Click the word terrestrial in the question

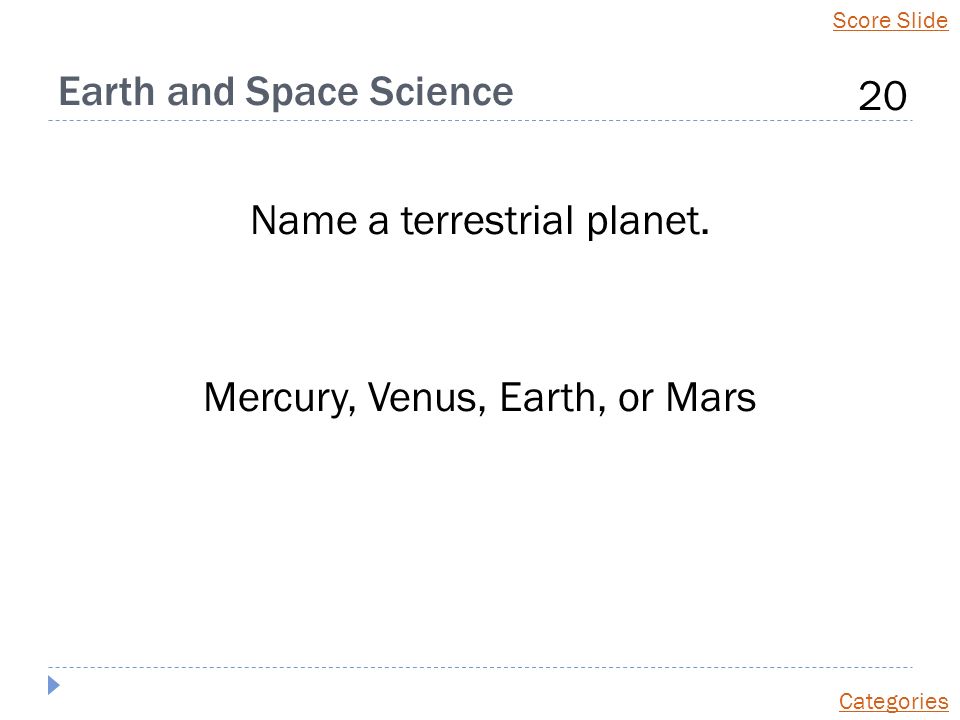coord(487,220)
